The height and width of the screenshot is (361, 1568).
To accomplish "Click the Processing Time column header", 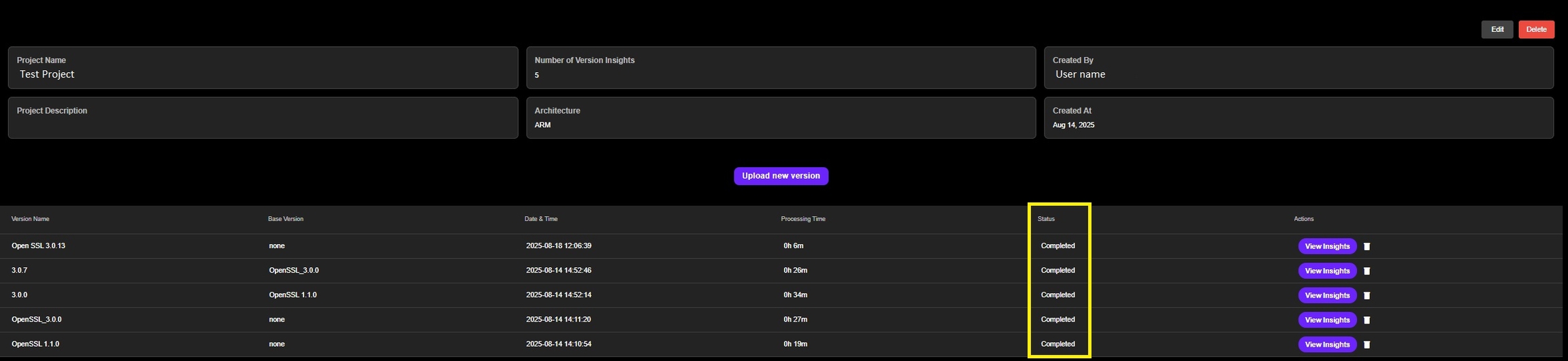I will coord(803,219).
